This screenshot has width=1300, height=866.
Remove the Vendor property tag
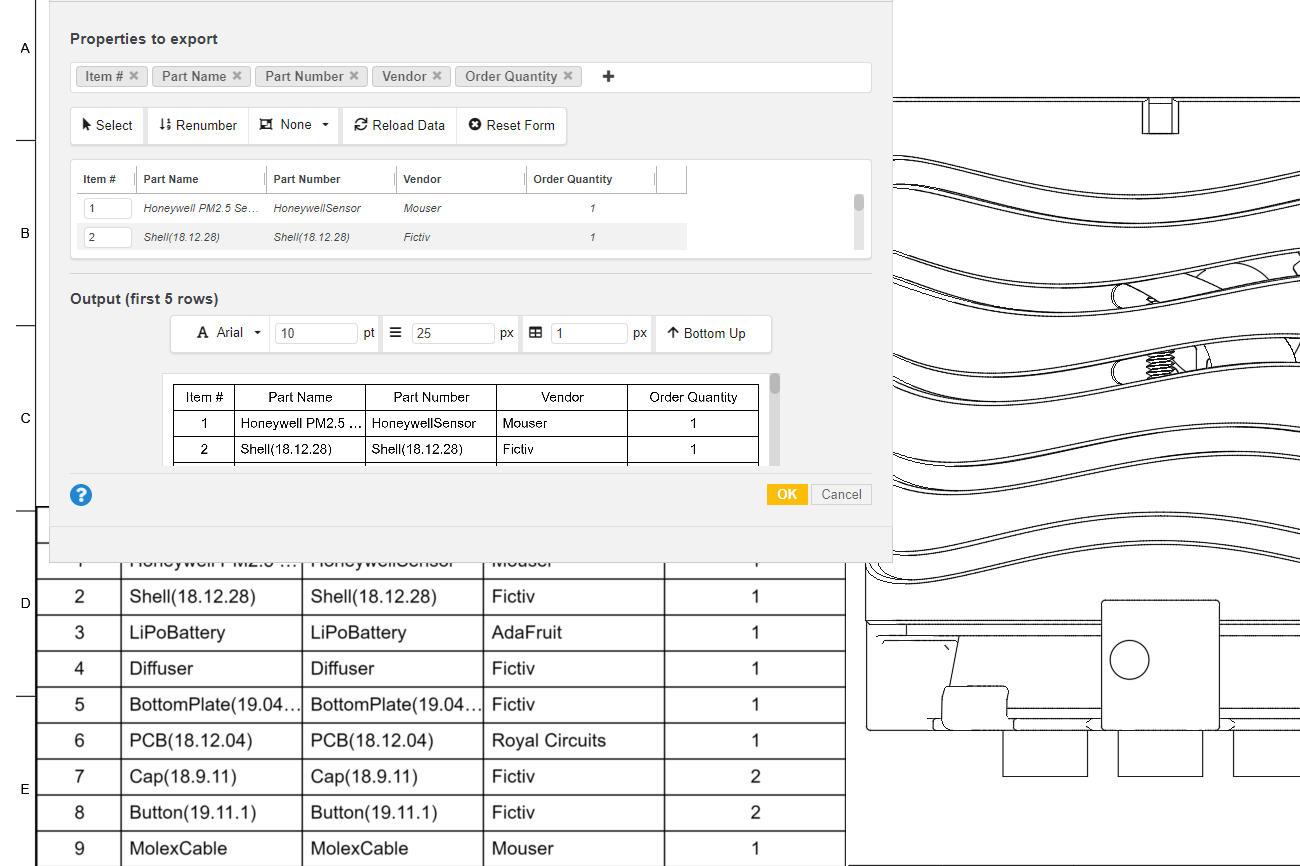(x=437, y=76)
